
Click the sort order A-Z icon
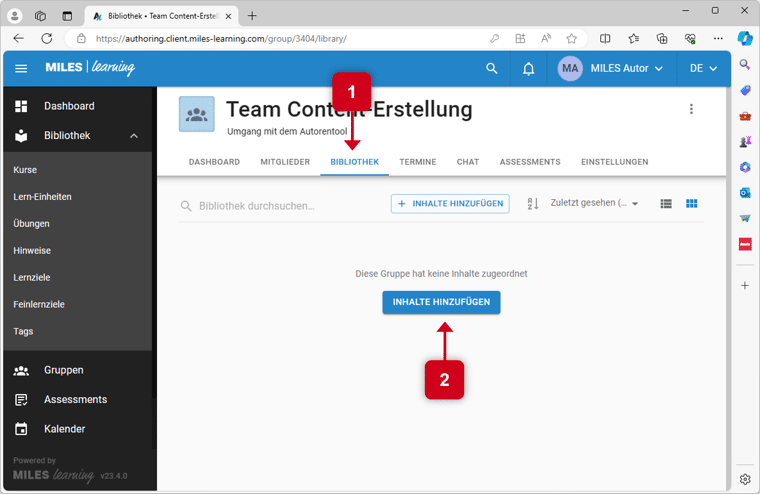pyautogui.click(x=533, y=204)
